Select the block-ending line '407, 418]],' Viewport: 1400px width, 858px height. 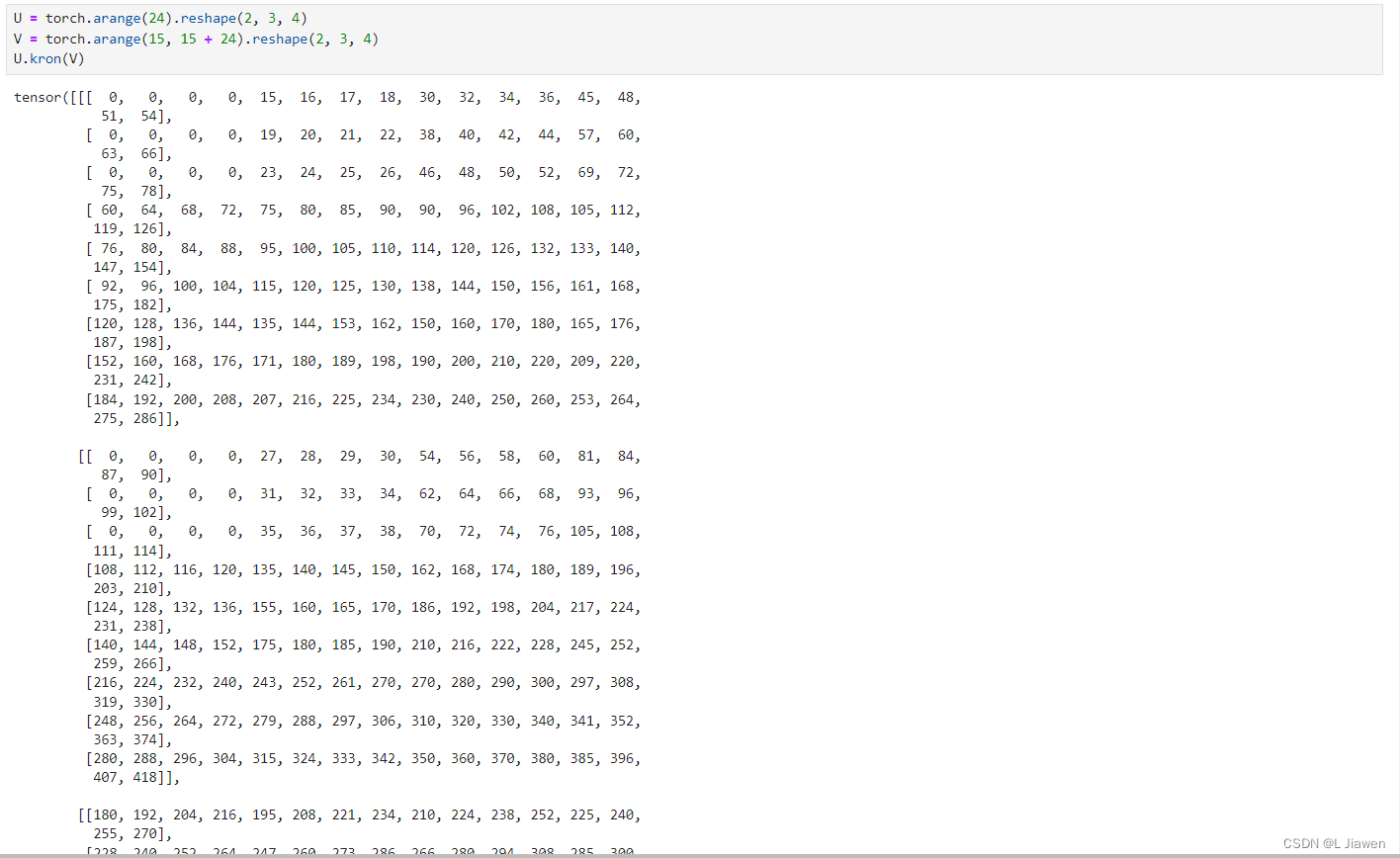pyautogui.click(x=136, y=777)
